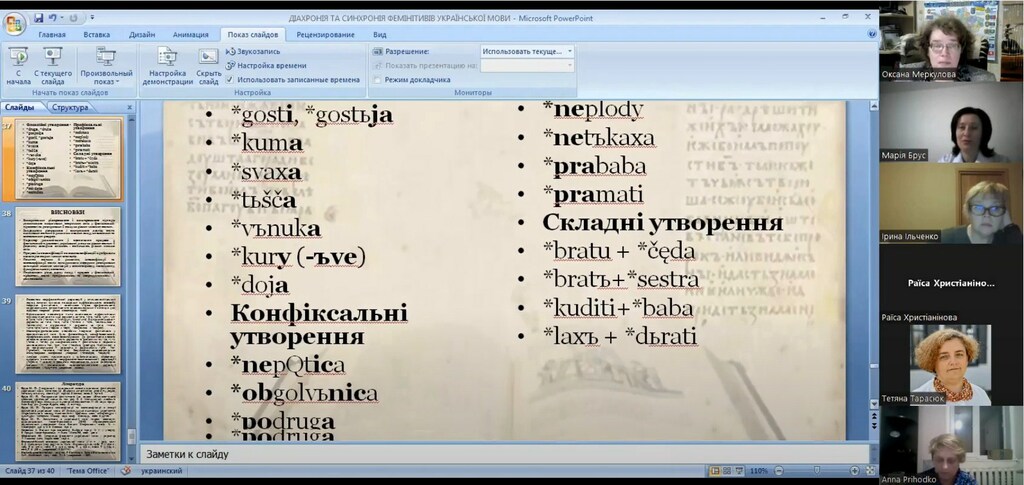Toggle 'Использовать записанные времена' checkbox
The width and height of the screenshot is (1024, 485).
pyautogui.click(x=231, y=79)
